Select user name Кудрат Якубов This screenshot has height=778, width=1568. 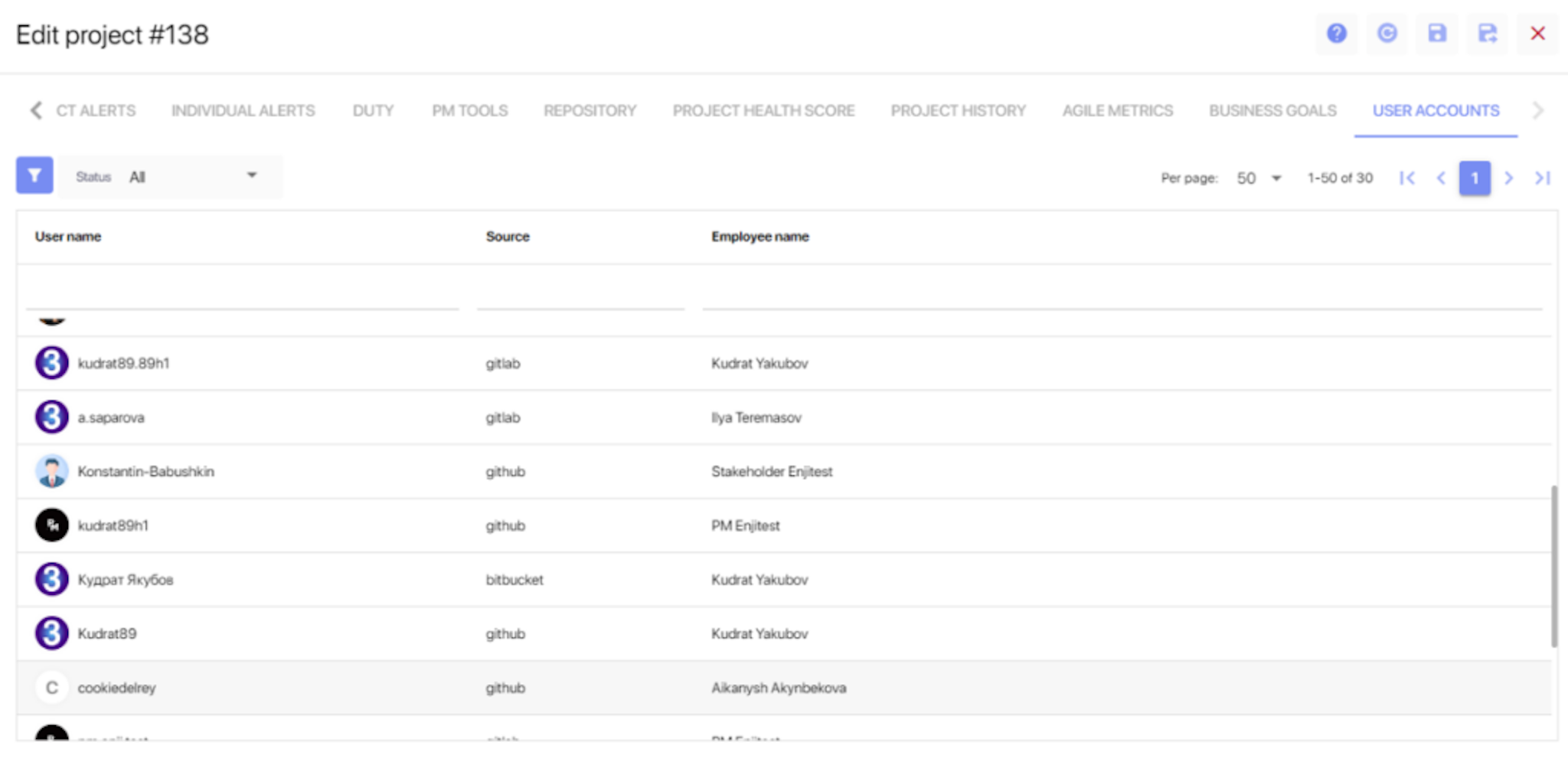126,580
